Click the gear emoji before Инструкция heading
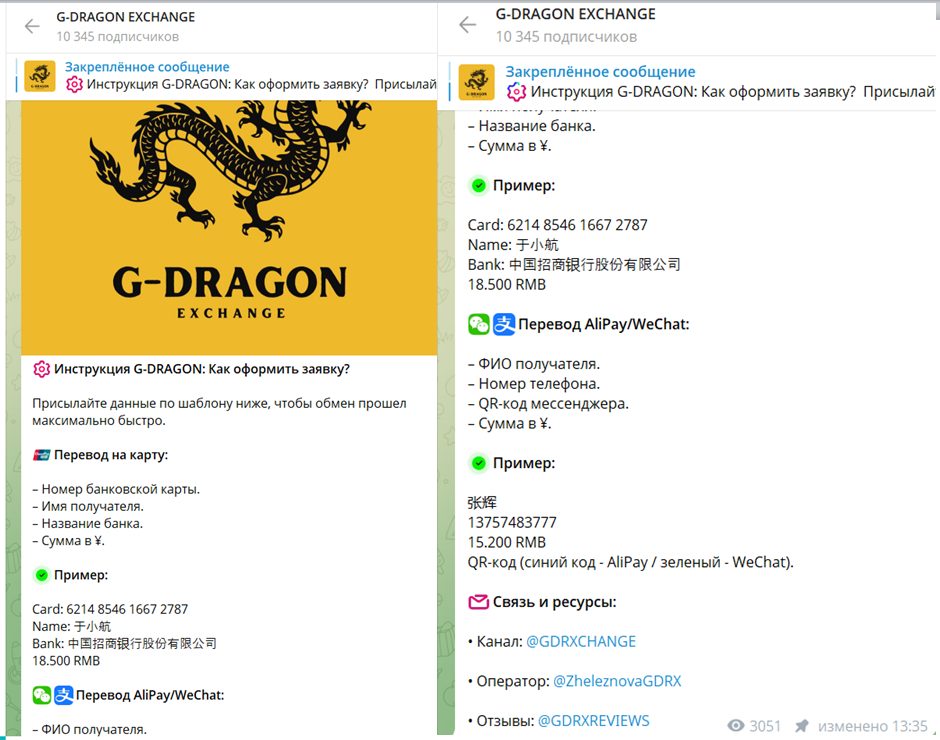The height and width of the screenshot is (740, 940). (x=41, y=369)
